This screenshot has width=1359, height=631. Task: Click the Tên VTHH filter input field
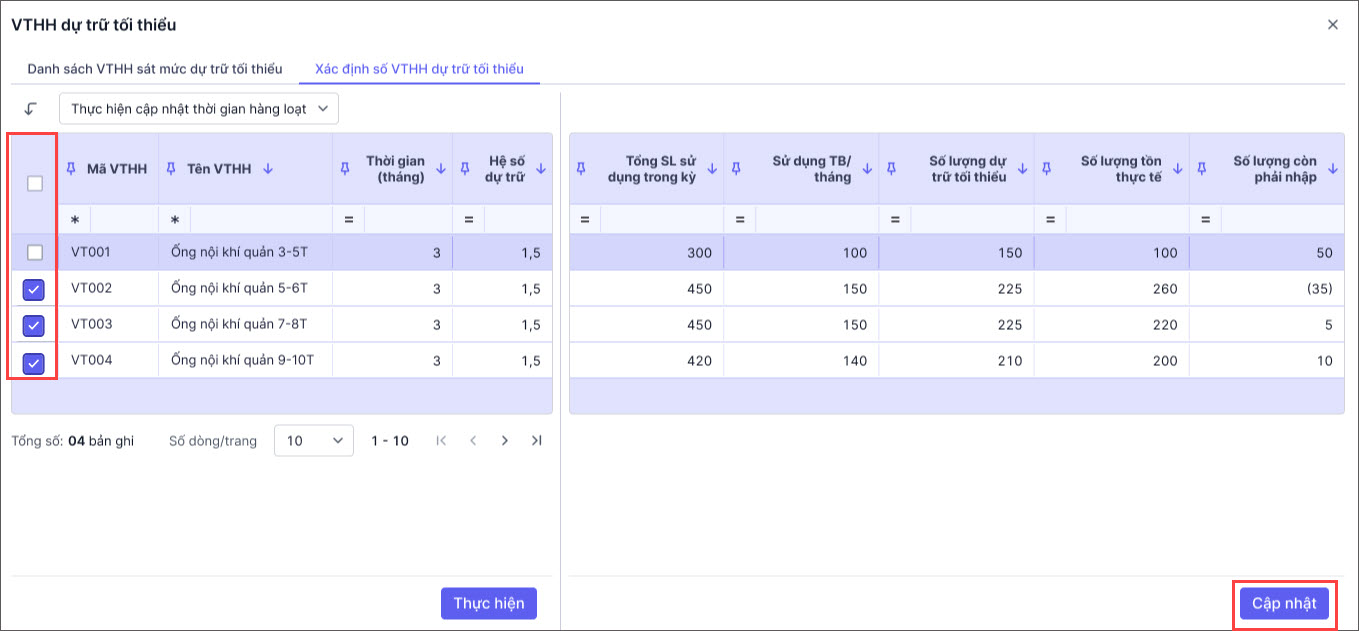[260, 219]
